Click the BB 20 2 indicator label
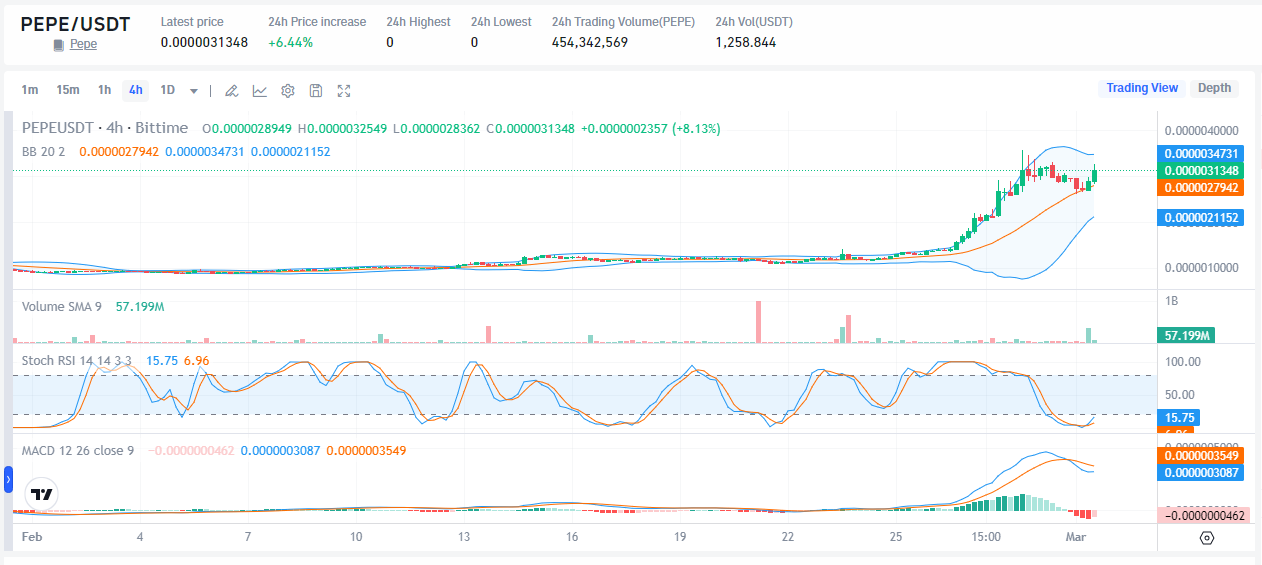Image resolution: width=1262 pixels, height=565 pixels. click(43, 151)
